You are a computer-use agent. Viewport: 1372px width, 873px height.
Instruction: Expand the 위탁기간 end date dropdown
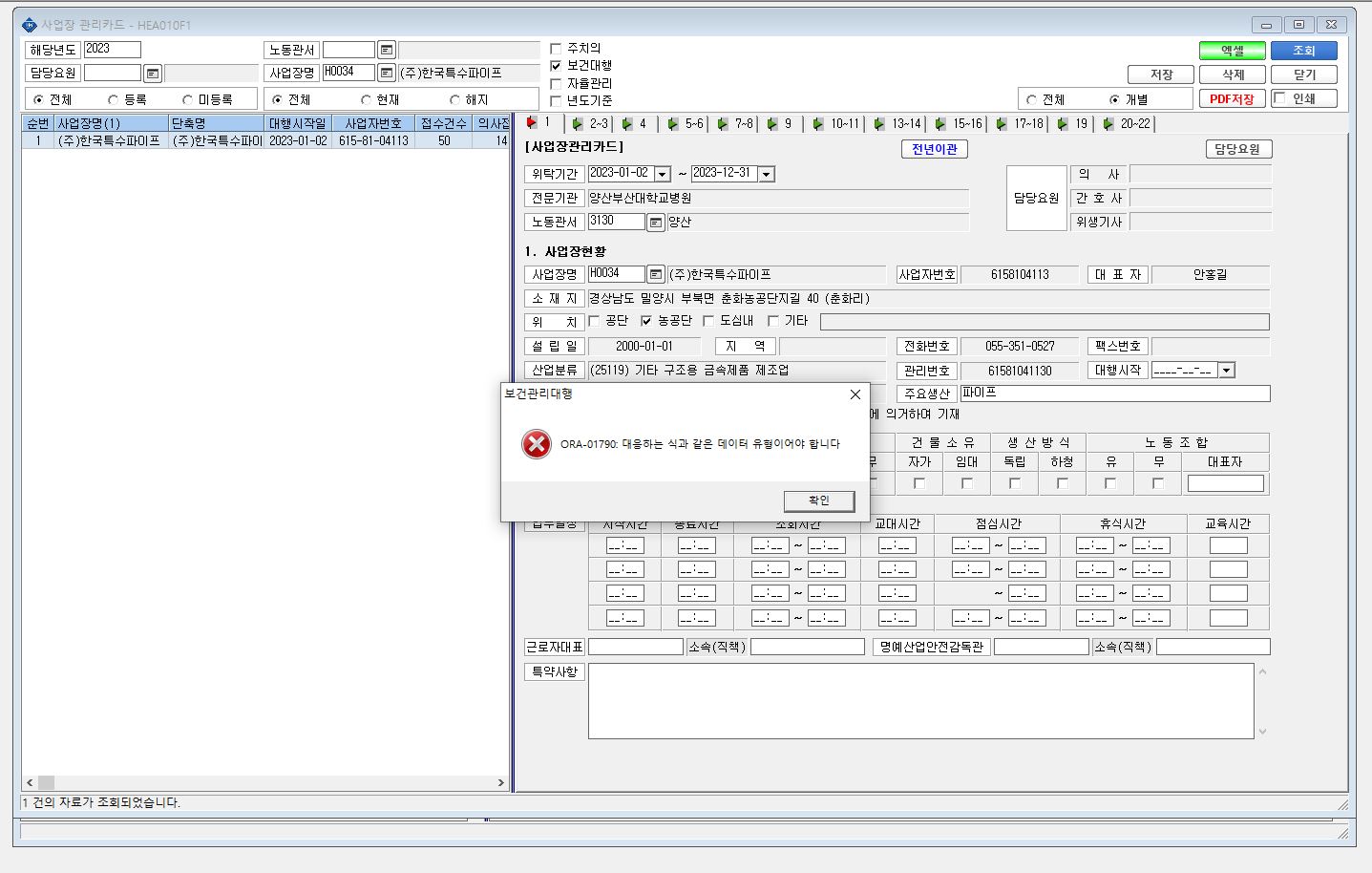[x=766, y=174]
